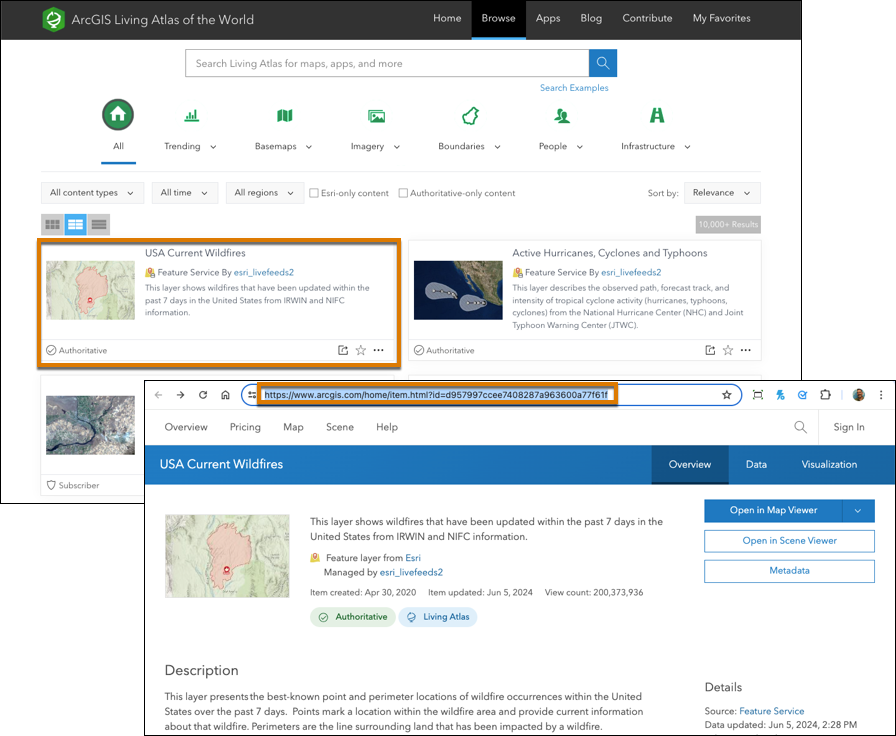Switch to grid view layout

click(x=53, y=225)
